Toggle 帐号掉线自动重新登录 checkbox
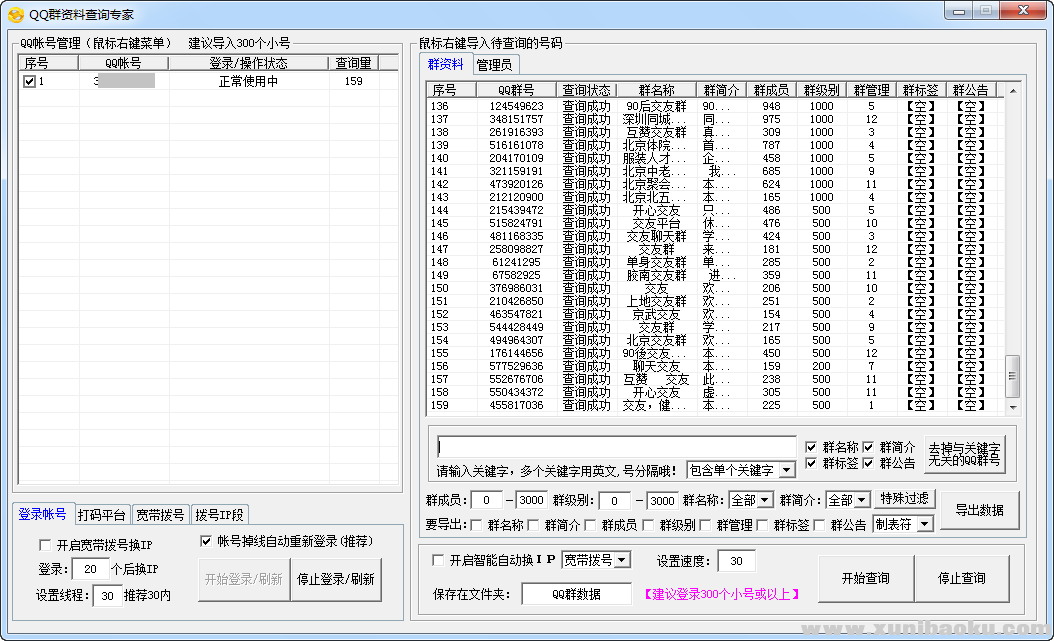Viewport: 1054px width, 641px height. click(x=206, y=541)
